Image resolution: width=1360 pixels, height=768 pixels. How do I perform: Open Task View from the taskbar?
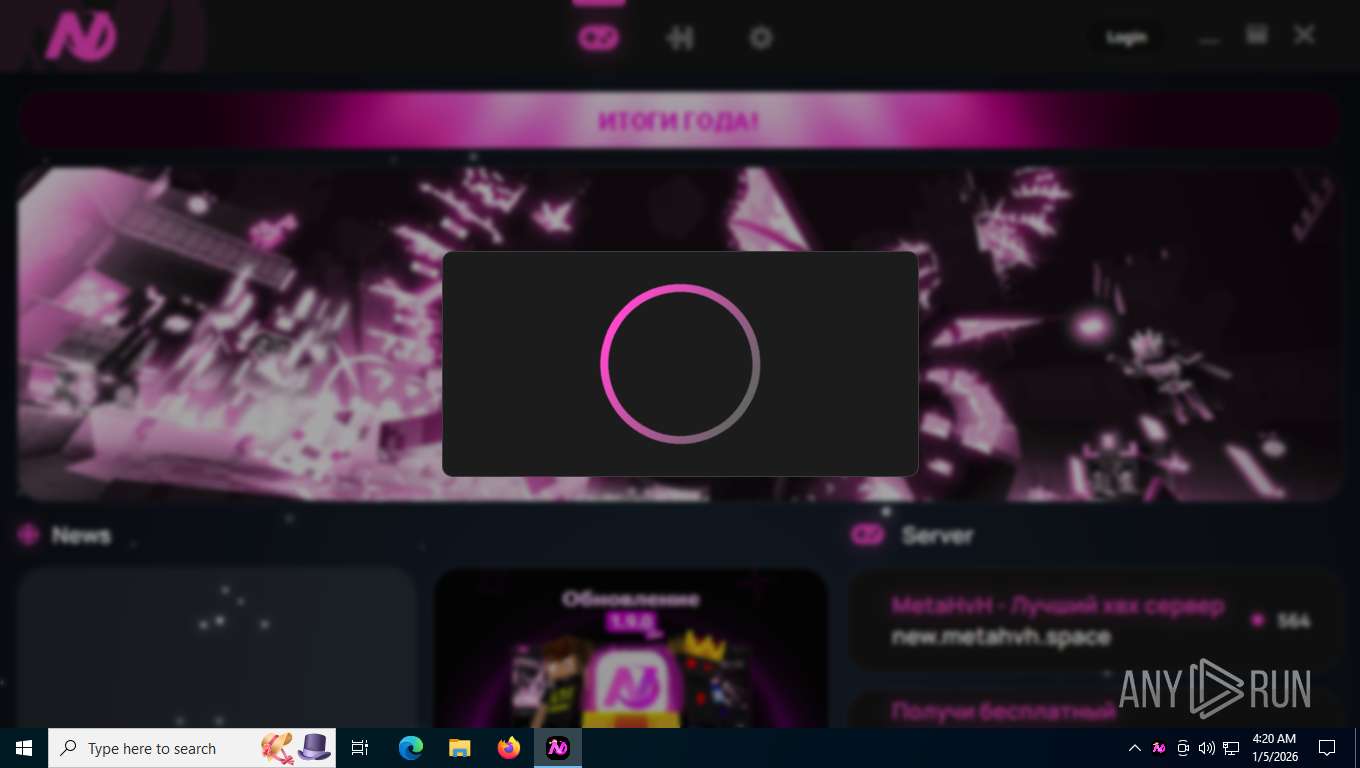pos(361,748)
